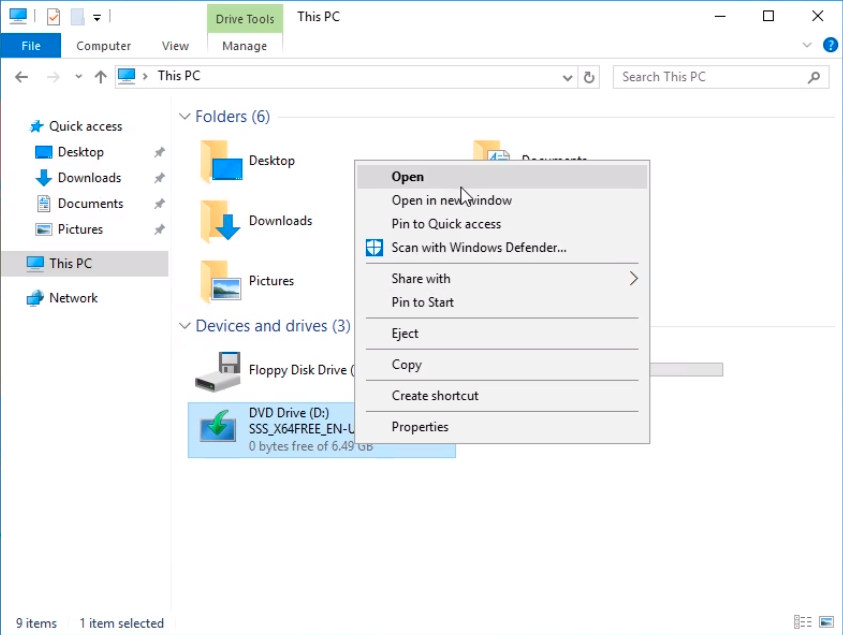Choose Open in new window
Image resolution: width=843 pixels, height=635 pixels.
click(x=502, y=201)
